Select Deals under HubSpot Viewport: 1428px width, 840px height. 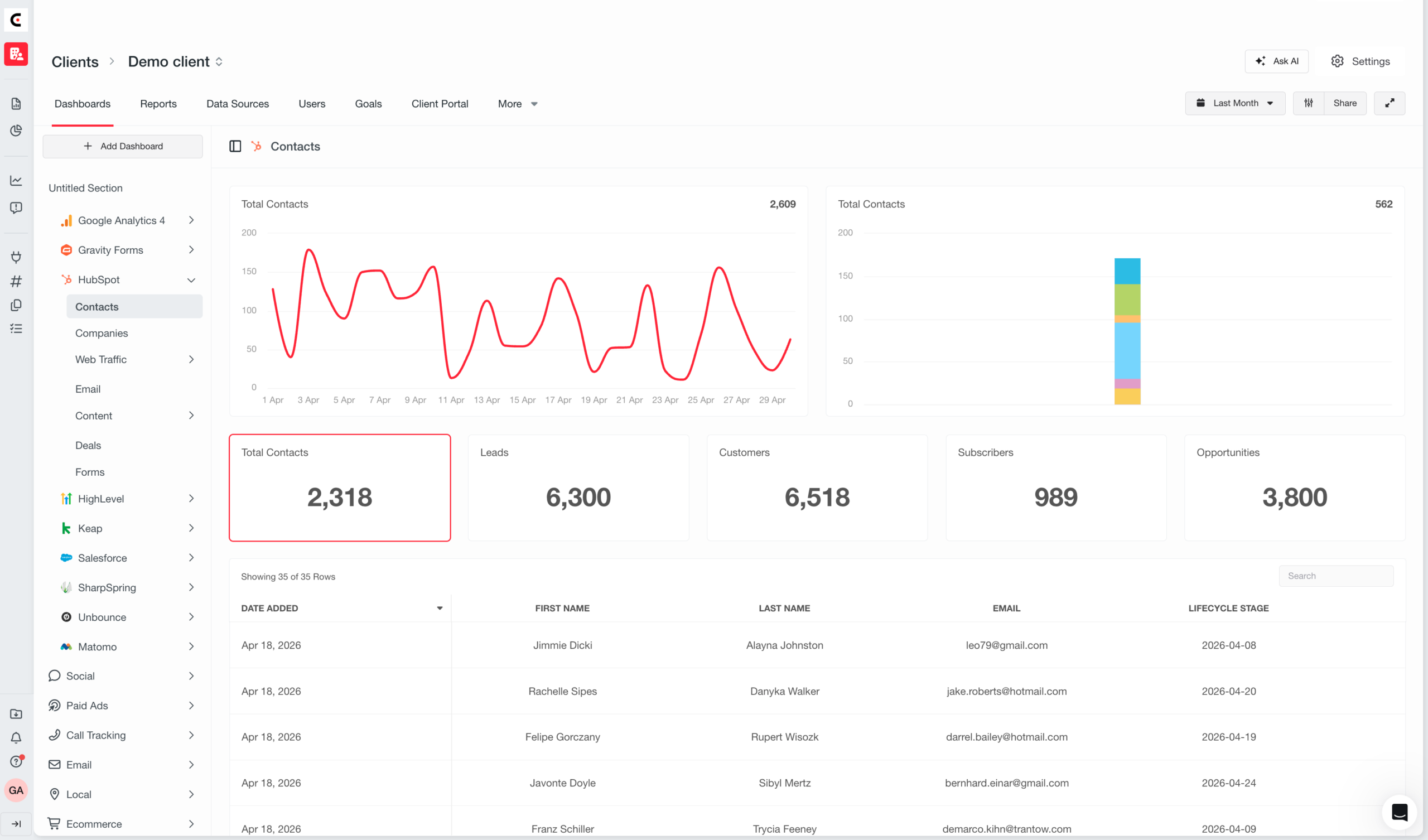click(x=88, y=446)
